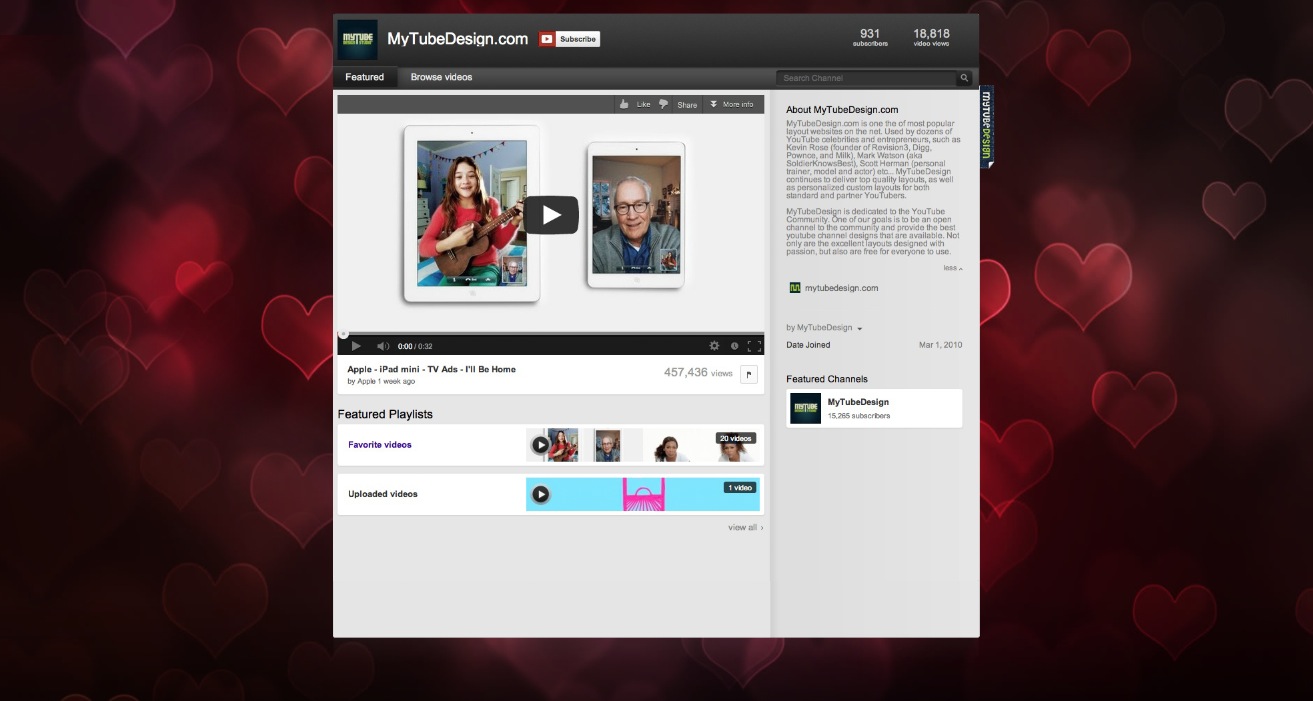The width and height of the screenshot is (1313, 701).
Task: Click the vertical MyTubeDesign side banner
Action: (986, 126)
